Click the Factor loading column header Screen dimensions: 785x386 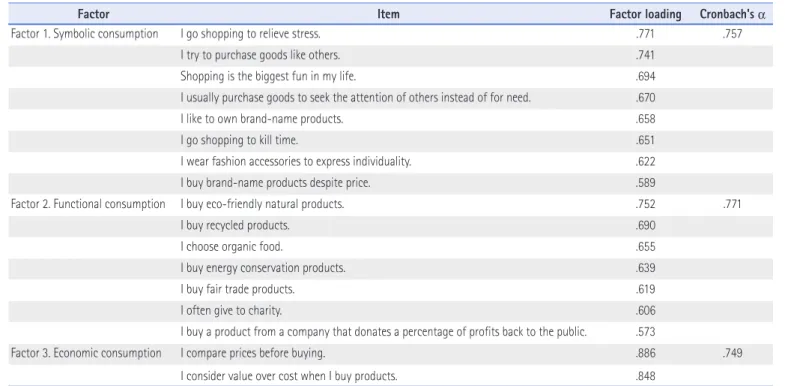[x=645, y=15]
